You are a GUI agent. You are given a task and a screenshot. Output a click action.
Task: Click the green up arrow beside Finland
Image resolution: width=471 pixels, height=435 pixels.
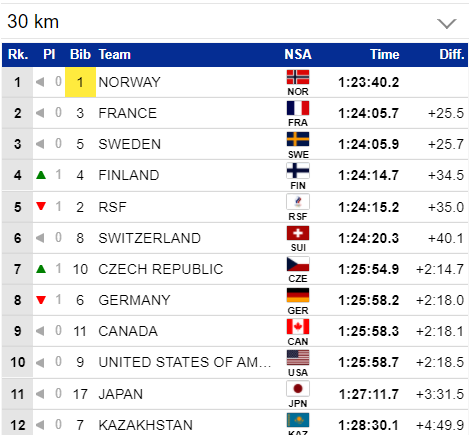coord(41,175)
